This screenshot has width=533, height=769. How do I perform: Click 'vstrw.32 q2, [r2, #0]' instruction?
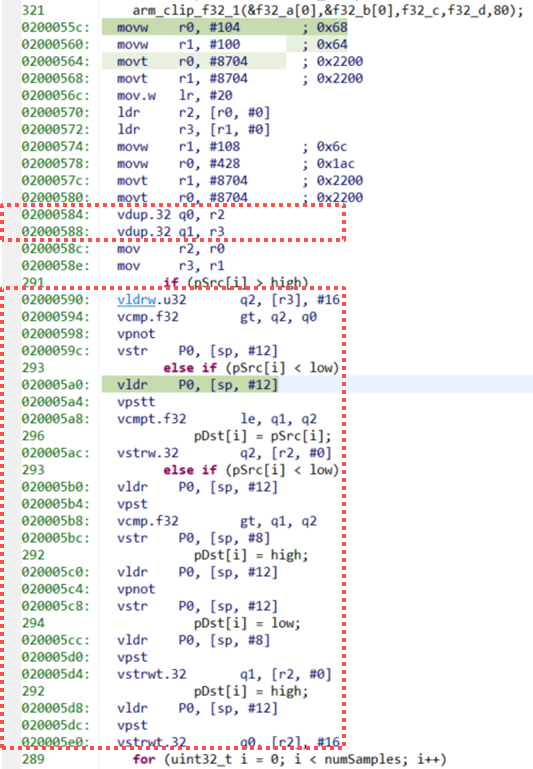225,453
